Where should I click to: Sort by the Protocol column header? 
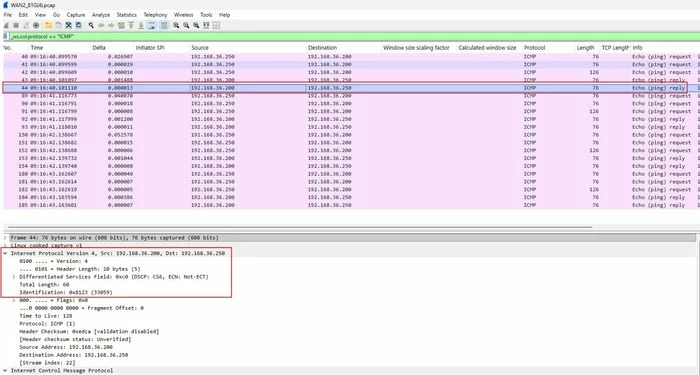534,48
